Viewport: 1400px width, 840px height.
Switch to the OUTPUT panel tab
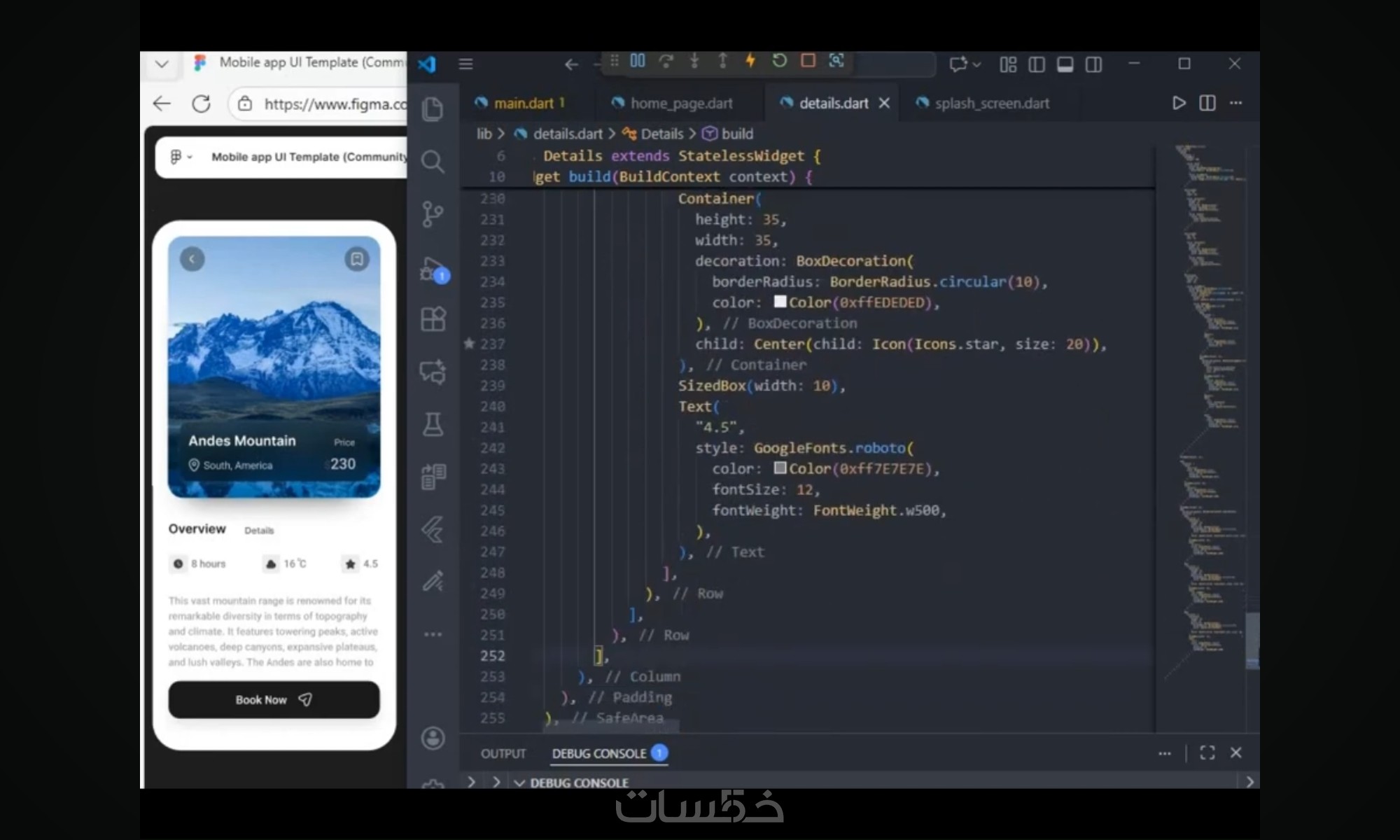tap(503, 753)
